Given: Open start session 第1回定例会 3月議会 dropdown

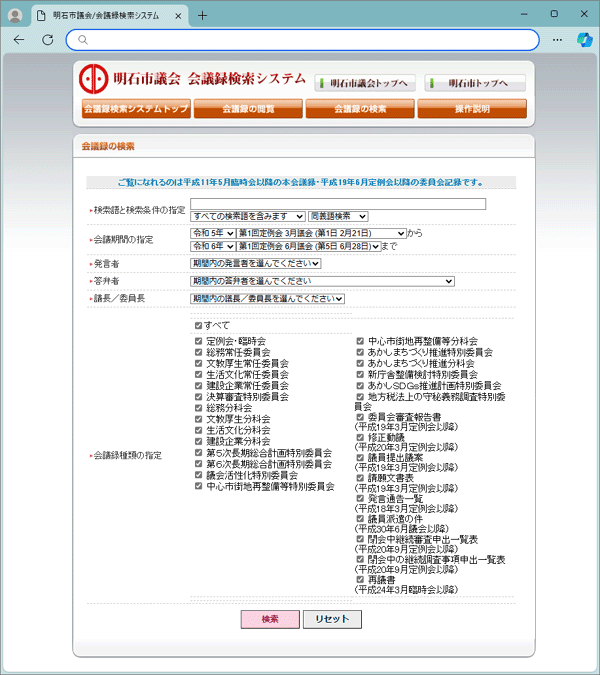Looking at the screenshot, I should 322,233.
